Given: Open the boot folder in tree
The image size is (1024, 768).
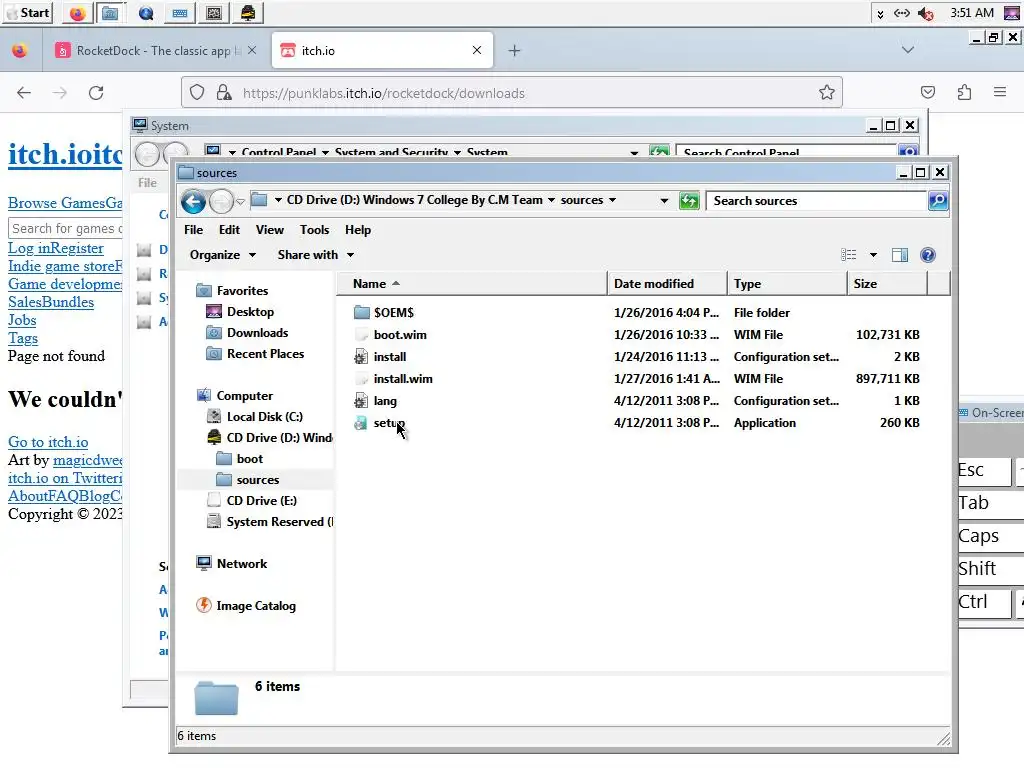Looking at the screenshot, I should (x=249, y=459).
